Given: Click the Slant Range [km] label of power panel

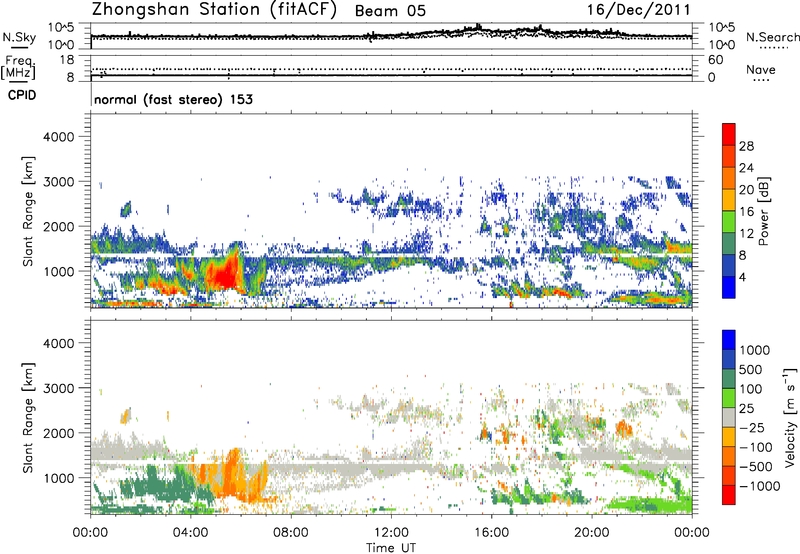Looking at the screenshot, I should (28, 211).
